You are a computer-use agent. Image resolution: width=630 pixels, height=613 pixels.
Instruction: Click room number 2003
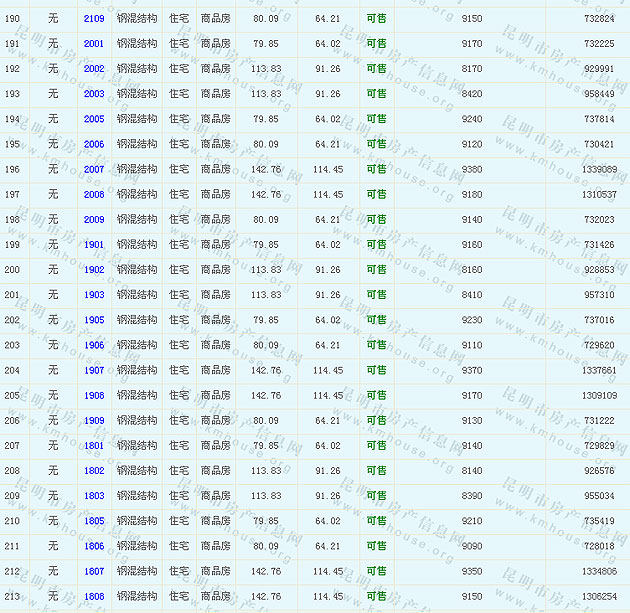[x=93, y=94]
